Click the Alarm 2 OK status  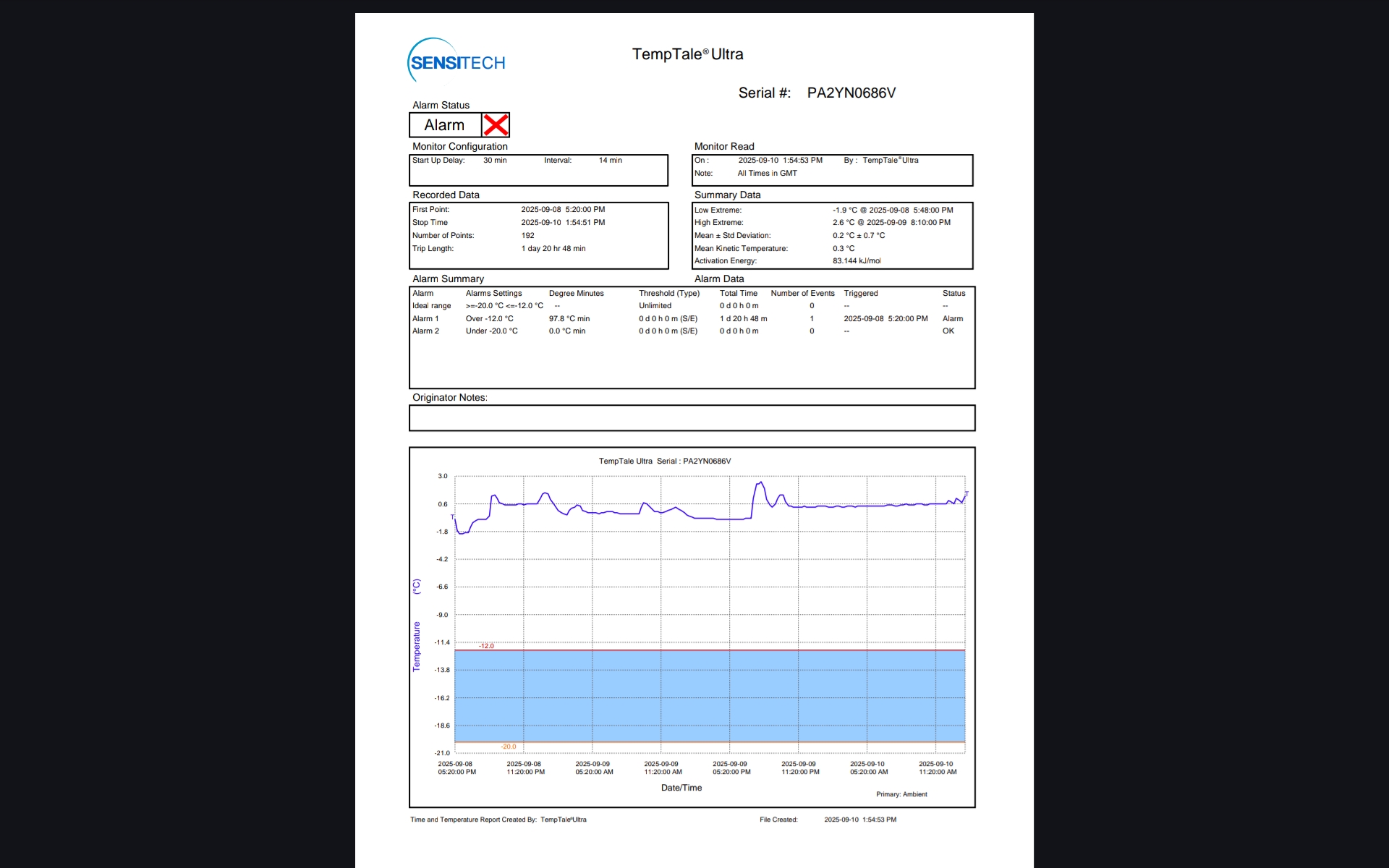(948, 331)
